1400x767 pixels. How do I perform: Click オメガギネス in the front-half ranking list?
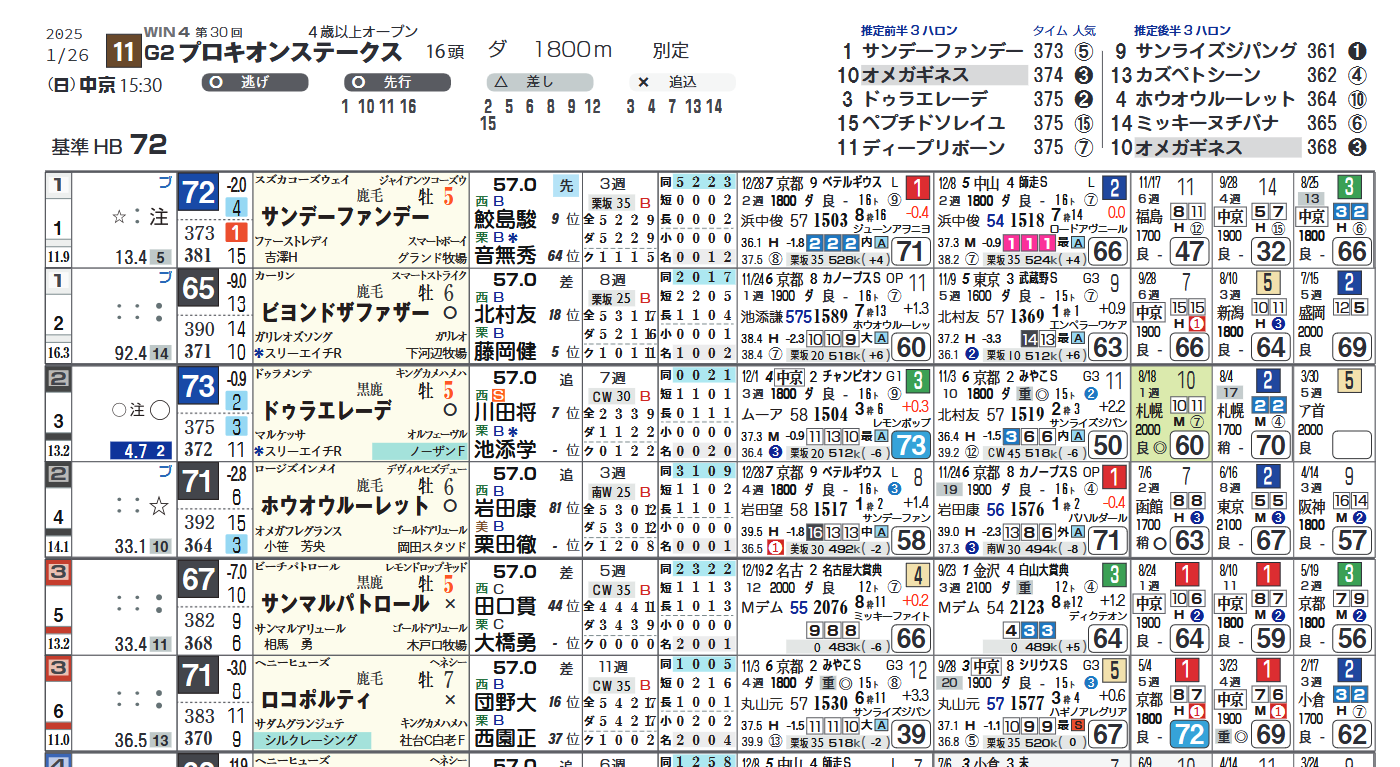[916, 75]
